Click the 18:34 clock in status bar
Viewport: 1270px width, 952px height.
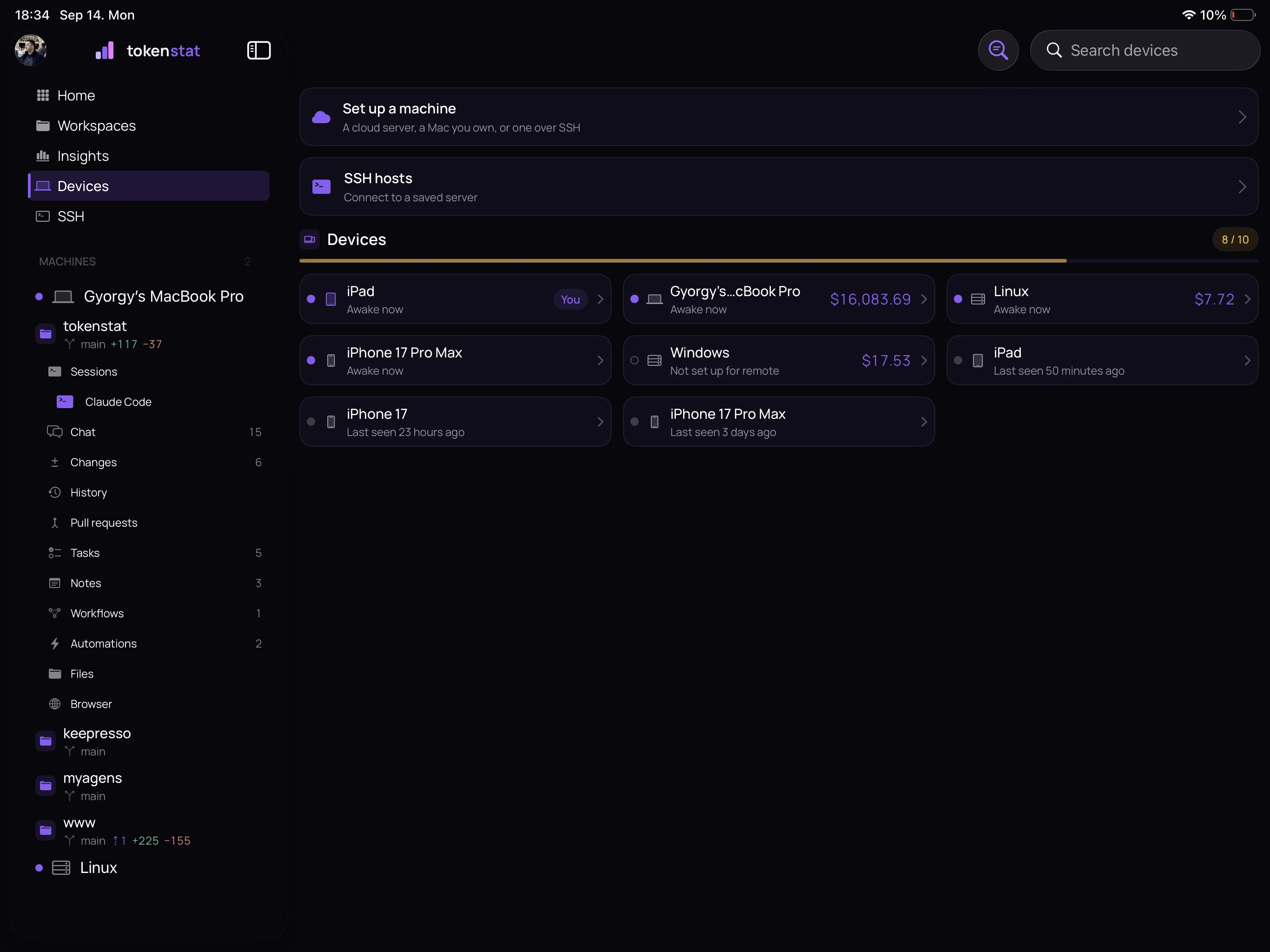pyautogui.click(x=32, y=15)
